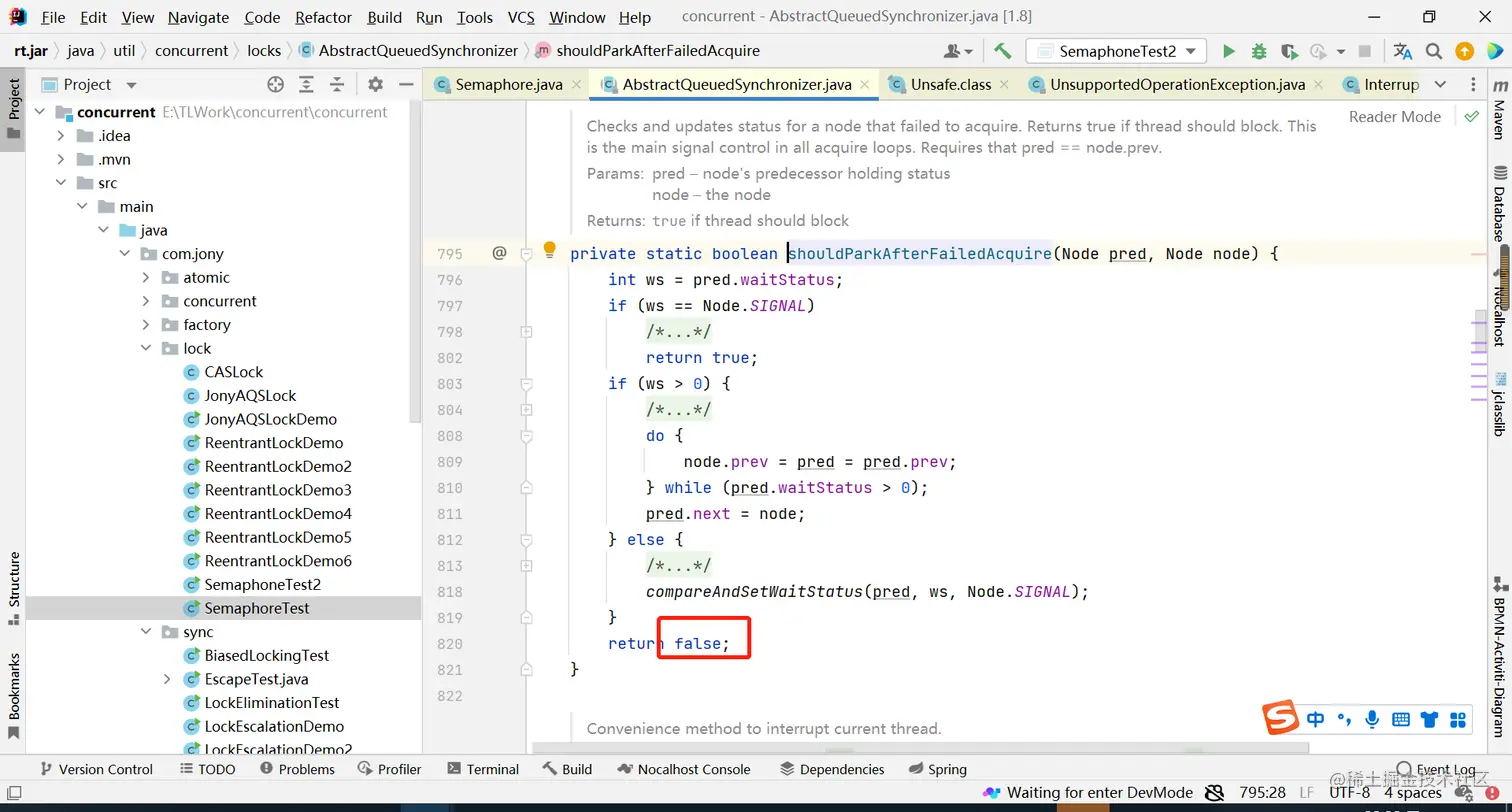The width and height of the screenshot is (1512, 812).
Task: Click the Sogou S logo icon
Action: click(x=1279, y=719)
